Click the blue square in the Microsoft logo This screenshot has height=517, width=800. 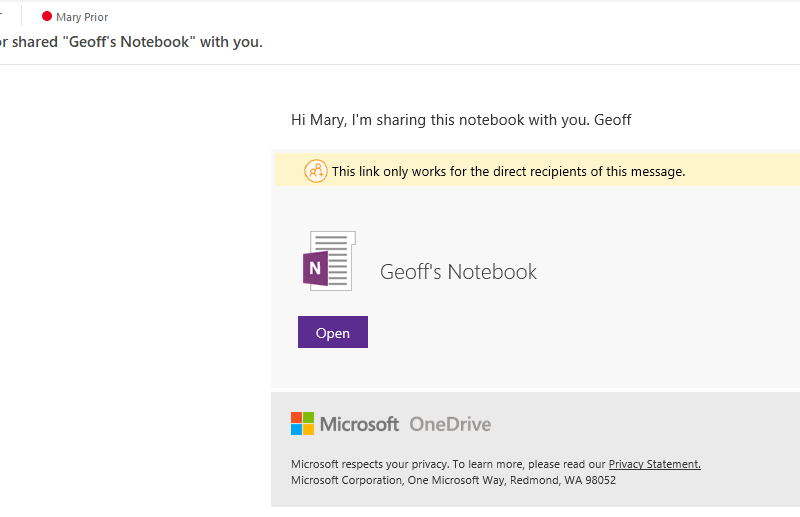tap(296, 430)
